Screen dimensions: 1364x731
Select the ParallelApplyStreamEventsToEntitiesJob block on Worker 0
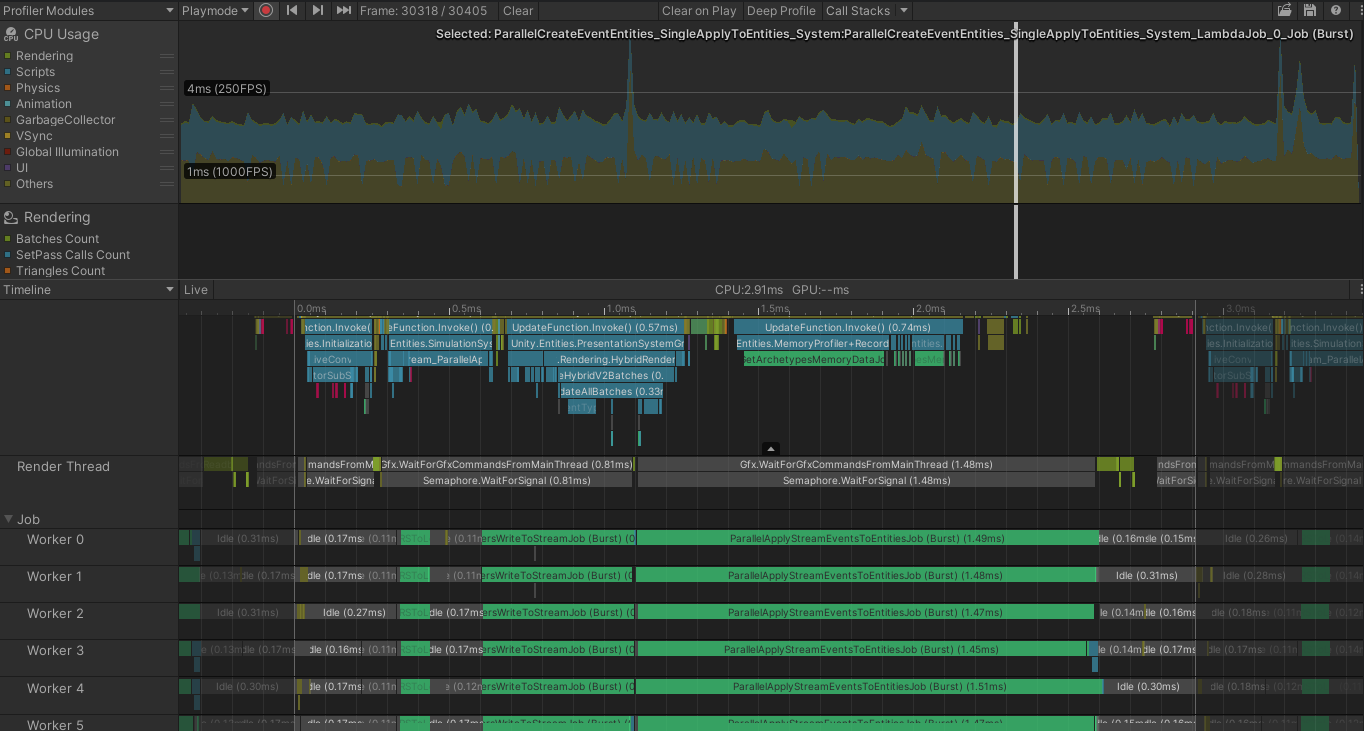[x=865, y=538]
